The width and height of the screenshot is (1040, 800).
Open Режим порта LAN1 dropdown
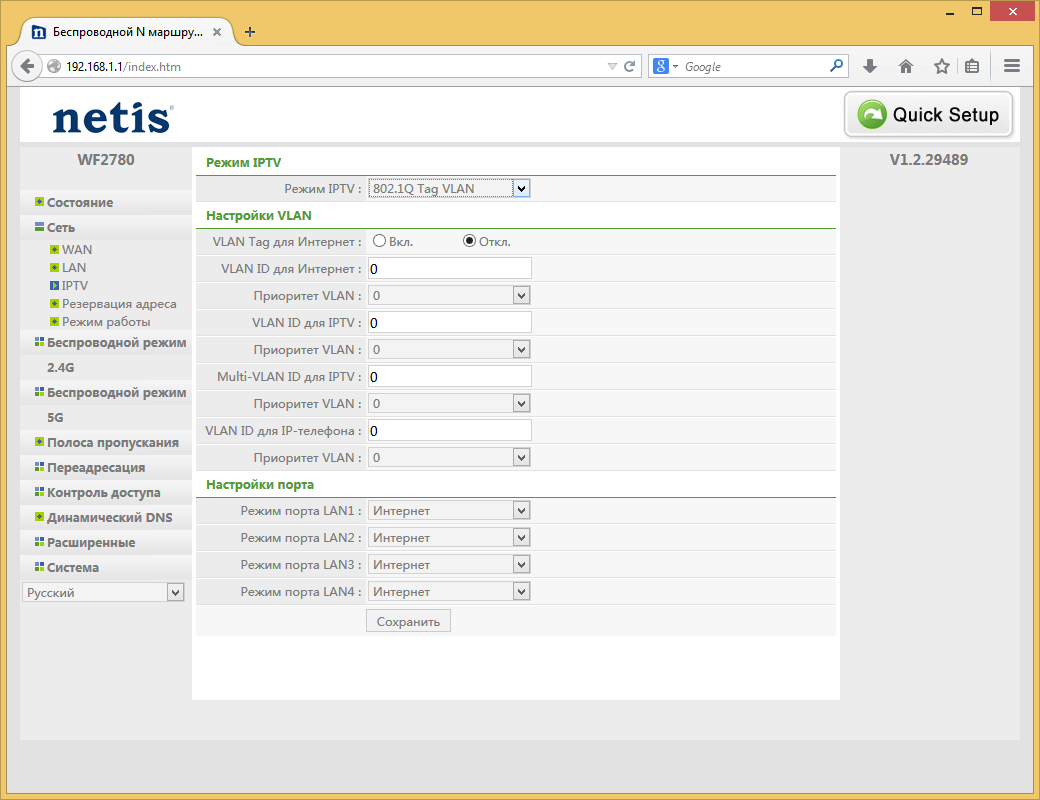(449, 511)
